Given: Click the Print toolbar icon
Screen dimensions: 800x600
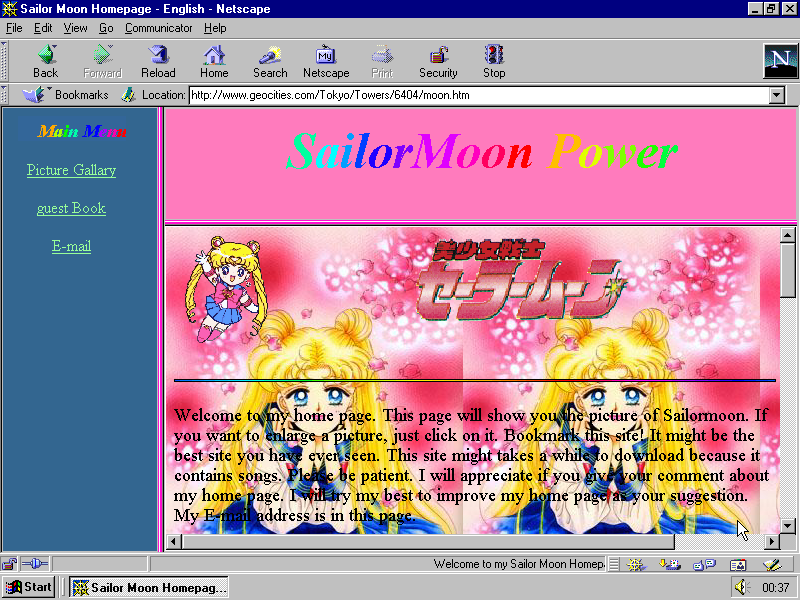Looking at the screenshot, I should pyautogui.click(x=382, y=61).
